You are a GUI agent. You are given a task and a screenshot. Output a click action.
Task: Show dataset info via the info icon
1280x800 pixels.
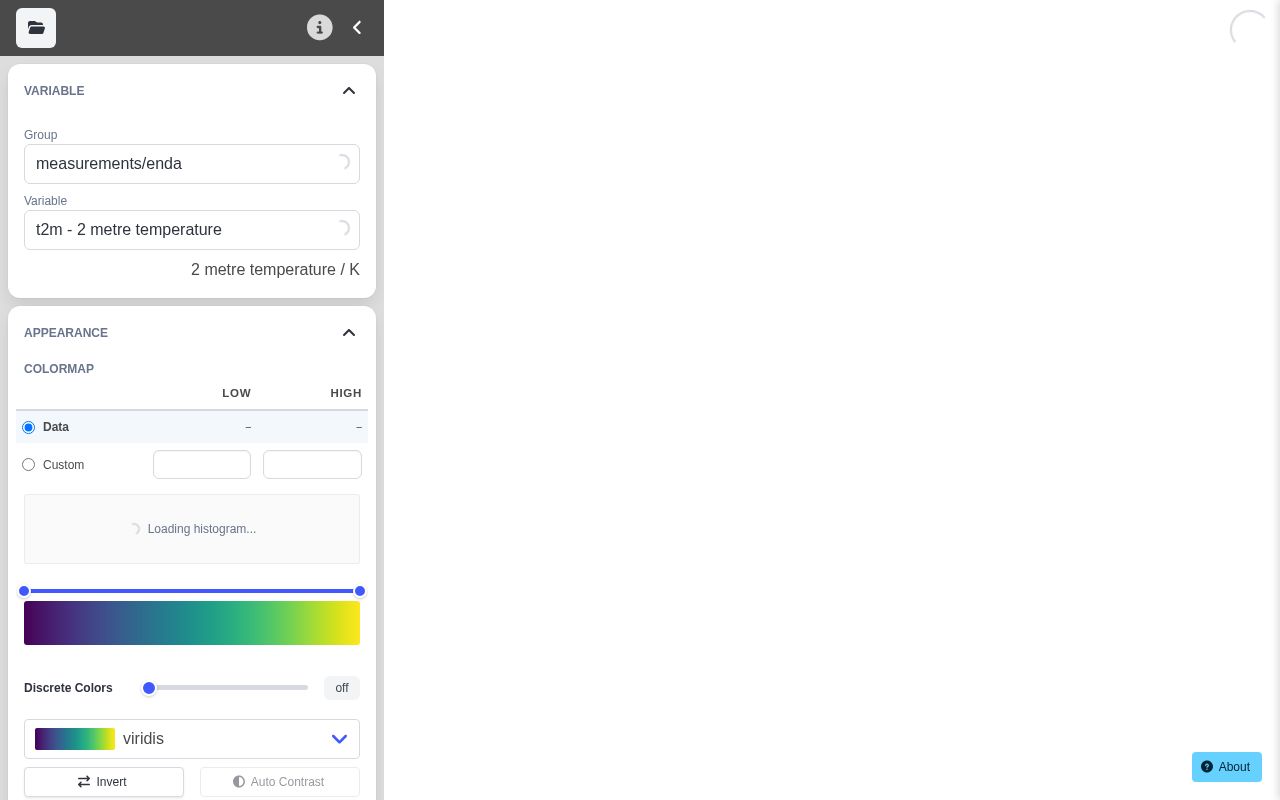319,28
